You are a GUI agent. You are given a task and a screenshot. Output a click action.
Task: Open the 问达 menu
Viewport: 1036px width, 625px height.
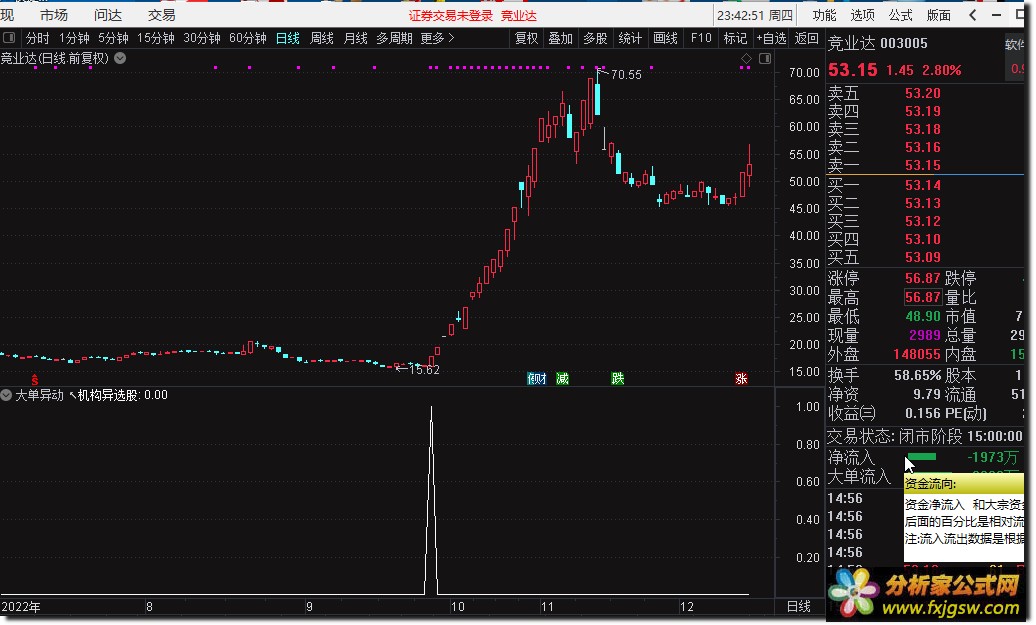click(108, 15)
